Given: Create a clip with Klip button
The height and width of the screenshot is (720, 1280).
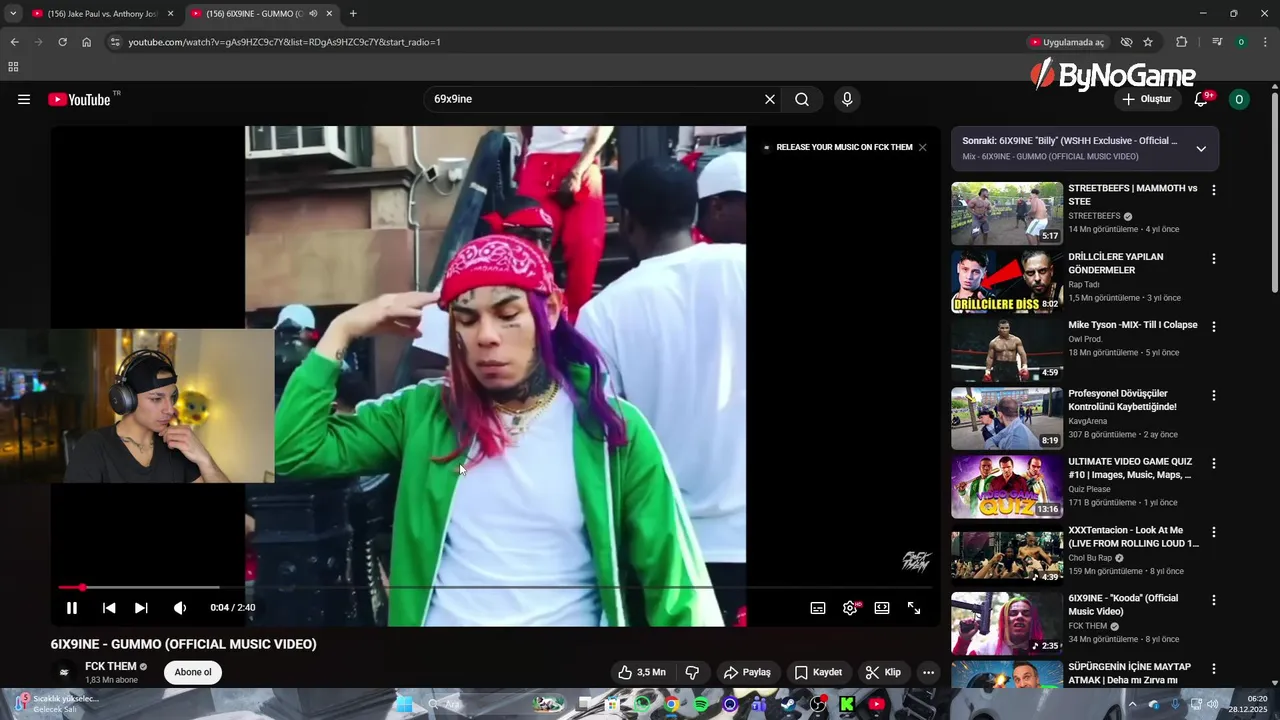Looking at the screenshot, I should pyautogui.click(x=883, y=672).
